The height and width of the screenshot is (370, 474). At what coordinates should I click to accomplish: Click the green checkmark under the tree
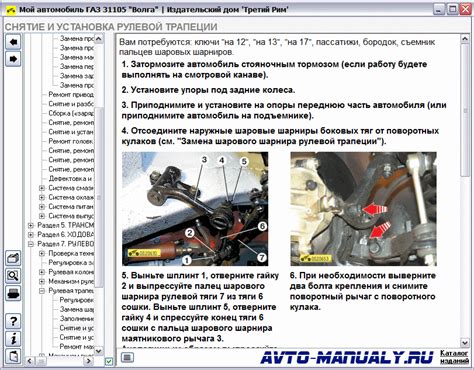click(109, 361)
